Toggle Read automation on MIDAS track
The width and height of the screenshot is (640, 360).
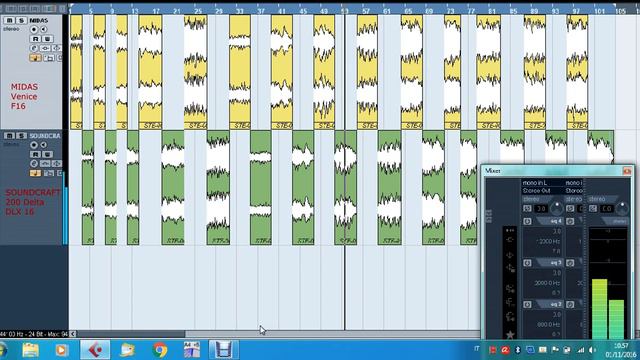coord(35,39)
